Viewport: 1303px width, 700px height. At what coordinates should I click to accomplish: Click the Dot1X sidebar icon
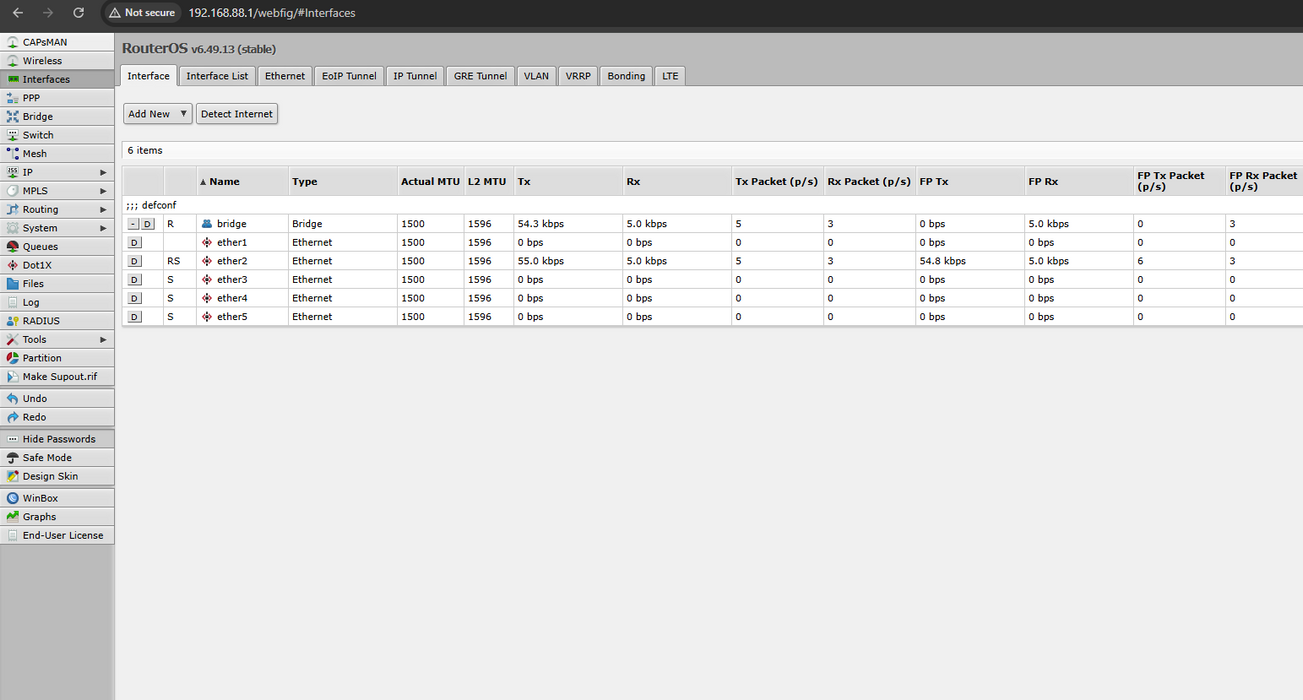click(12, 265)
